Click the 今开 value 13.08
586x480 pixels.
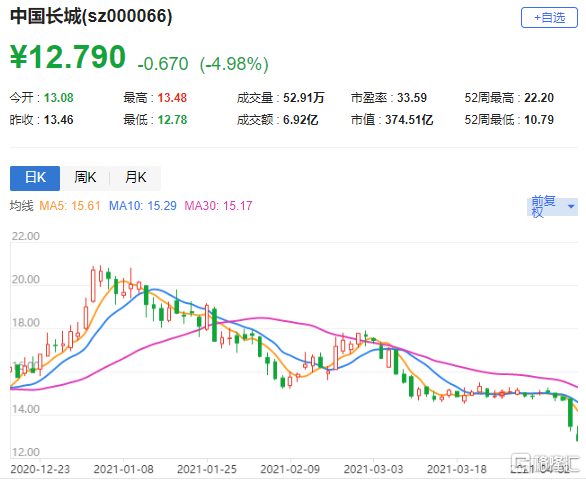pos(59,98)
